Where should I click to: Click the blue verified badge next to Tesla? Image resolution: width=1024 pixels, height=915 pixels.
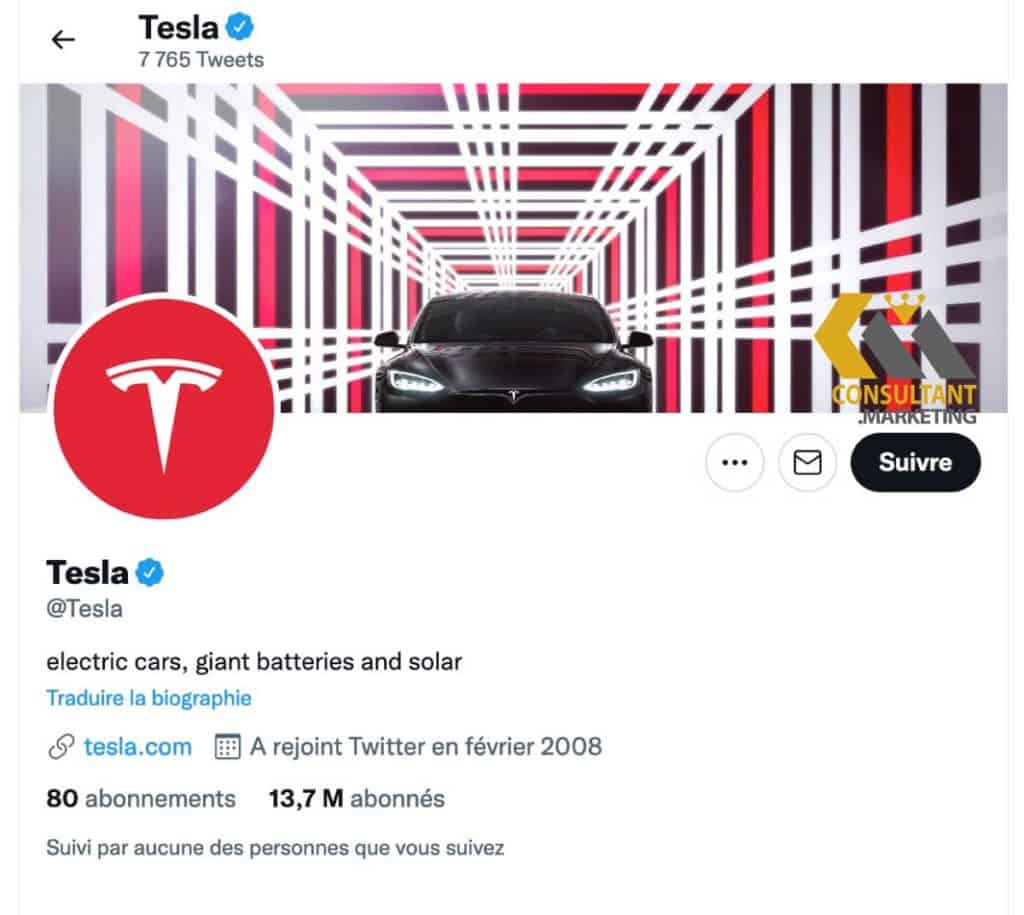coord(147,571)
